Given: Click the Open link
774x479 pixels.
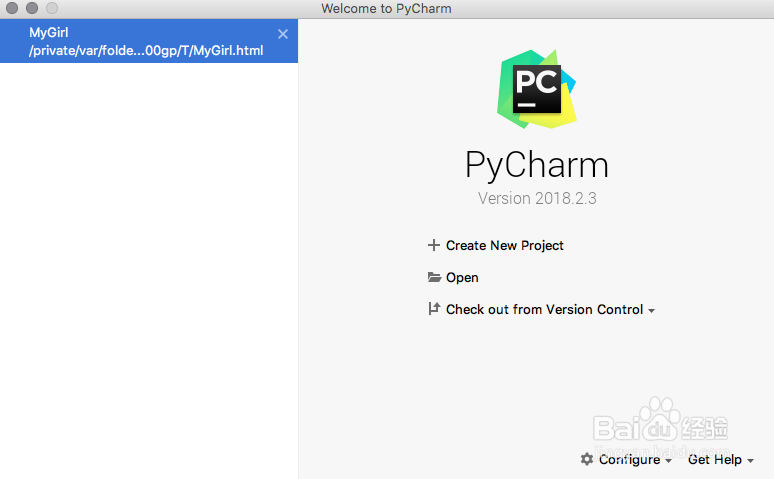Looking at the screenshot, I should coord(462,278).
